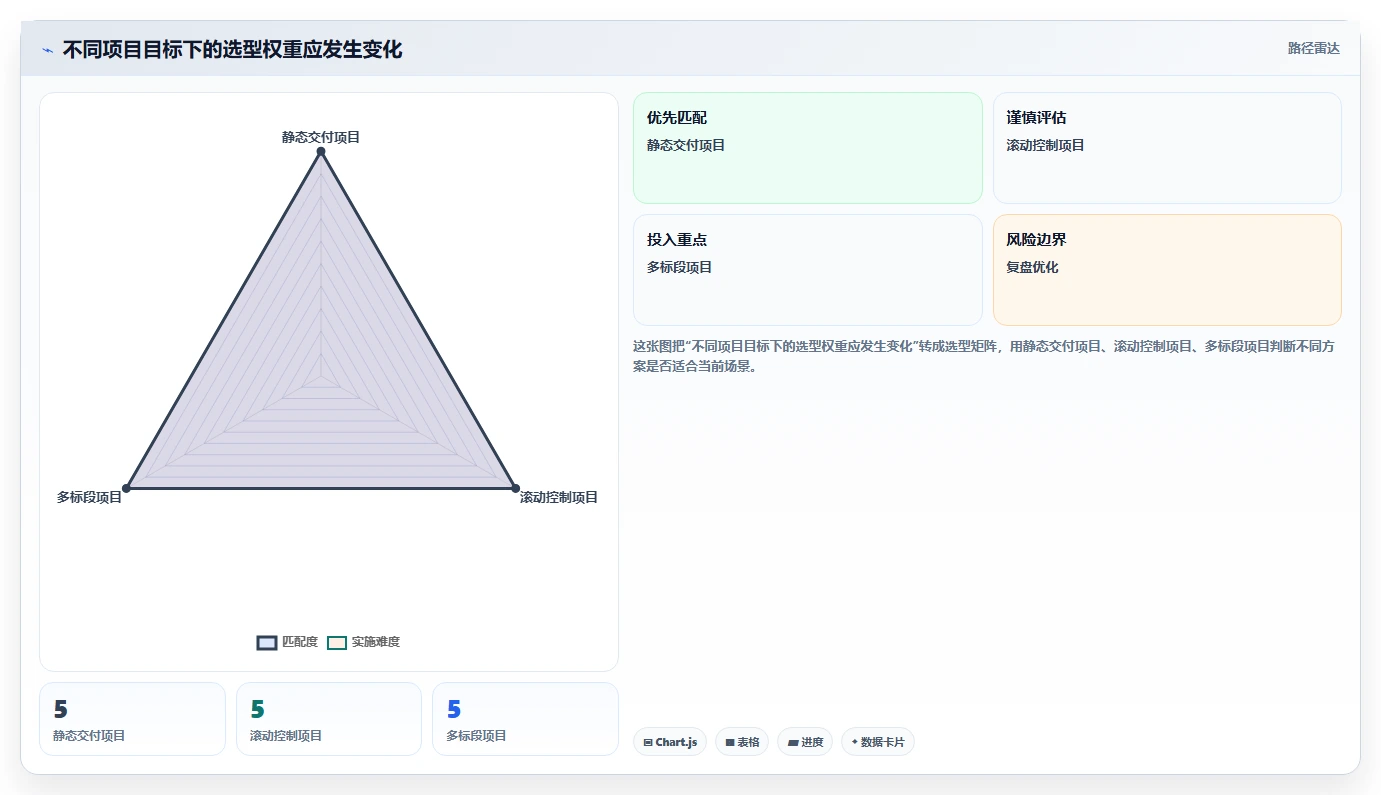The image size is (1381, 795).
Task: Click the radar point at 滚动控制项目 vertex
Action: pyautogui.click(x=516, y=488)
